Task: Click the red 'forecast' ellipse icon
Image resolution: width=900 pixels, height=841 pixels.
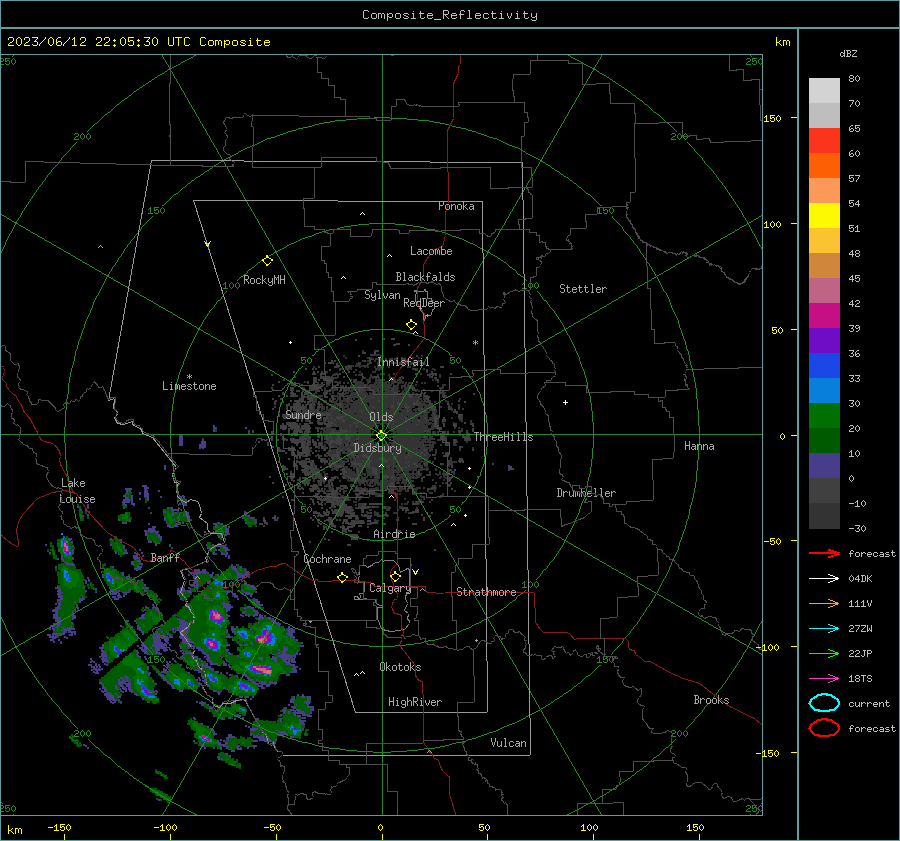Action: 824,728
